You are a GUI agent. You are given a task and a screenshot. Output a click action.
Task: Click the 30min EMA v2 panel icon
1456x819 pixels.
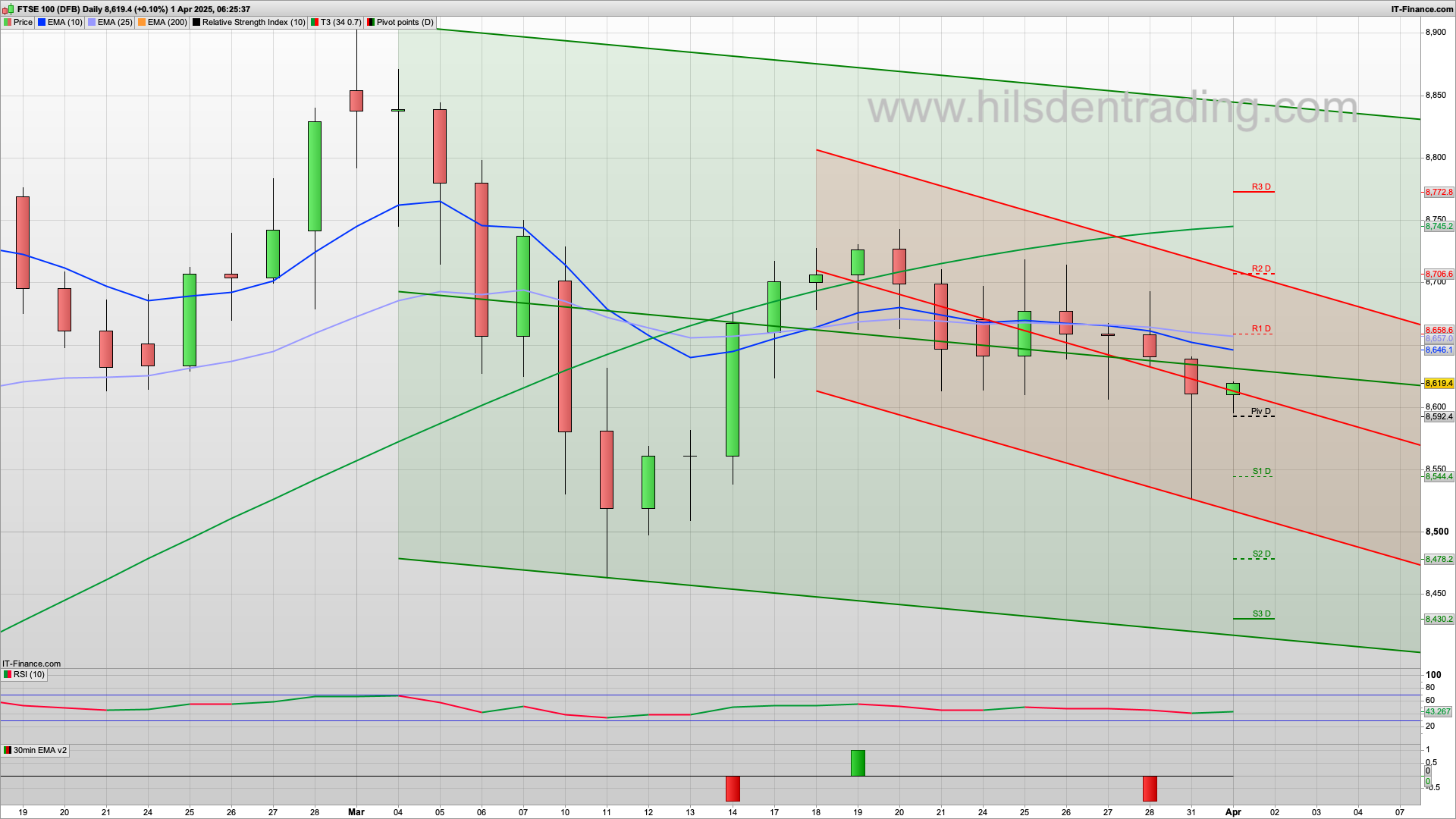(x=8, y=750)
